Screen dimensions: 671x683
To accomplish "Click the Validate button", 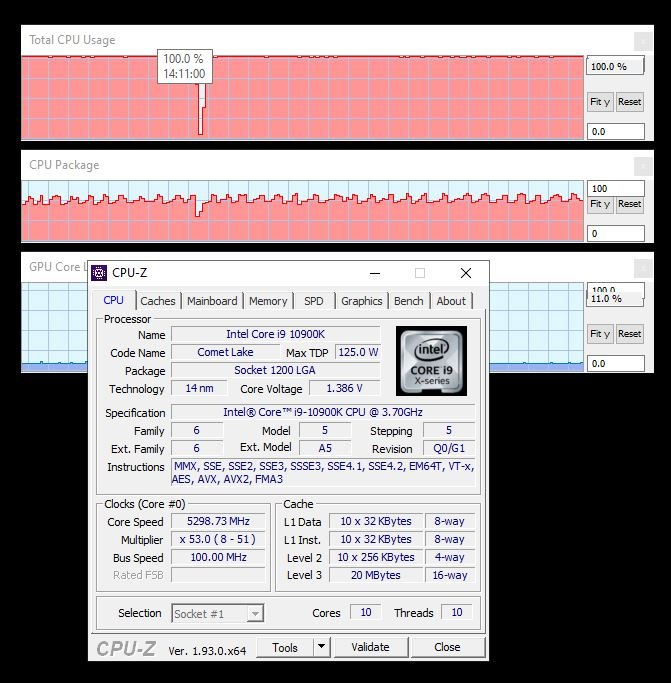I will (370, 647).
